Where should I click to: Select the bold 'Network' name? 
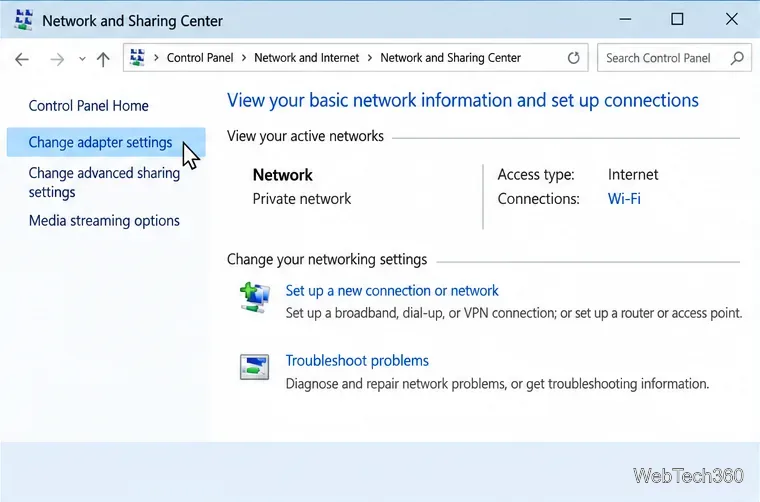click(x=283, y=175)
